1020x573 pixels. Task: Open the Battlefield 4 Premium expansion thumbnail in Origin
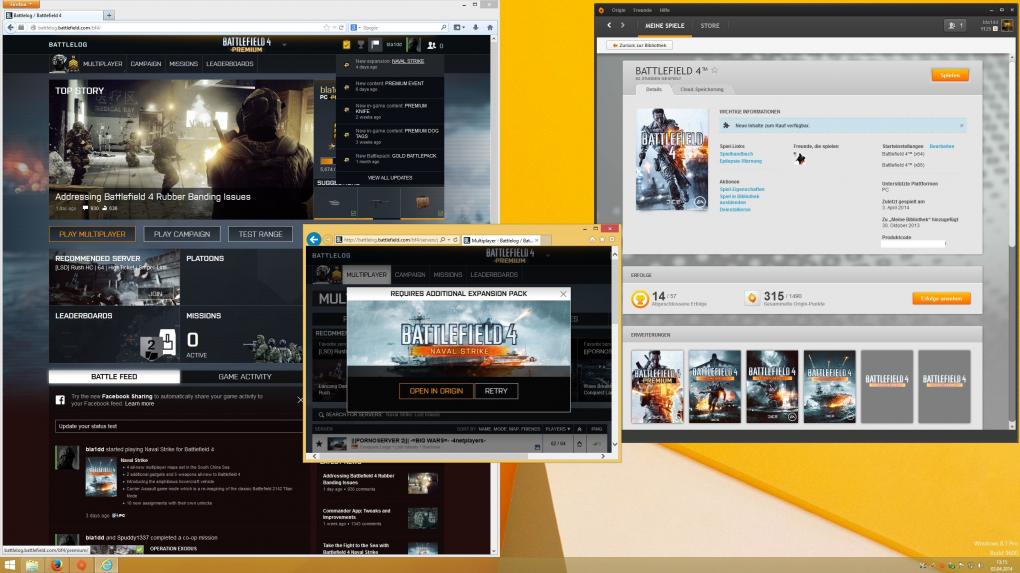pyautogui.click(x=657, y=386)
